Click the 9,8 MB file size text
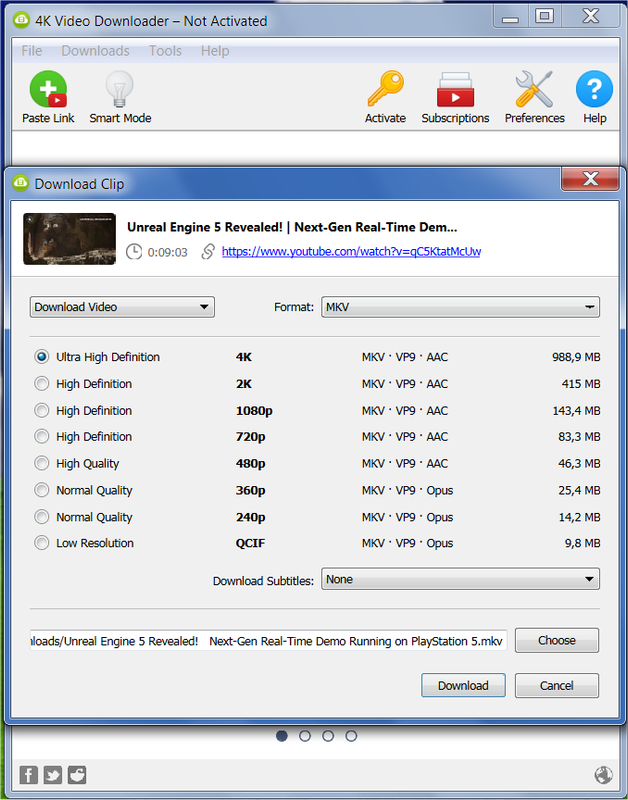This screenshot has height=800, width=628. tap(582, 543)
